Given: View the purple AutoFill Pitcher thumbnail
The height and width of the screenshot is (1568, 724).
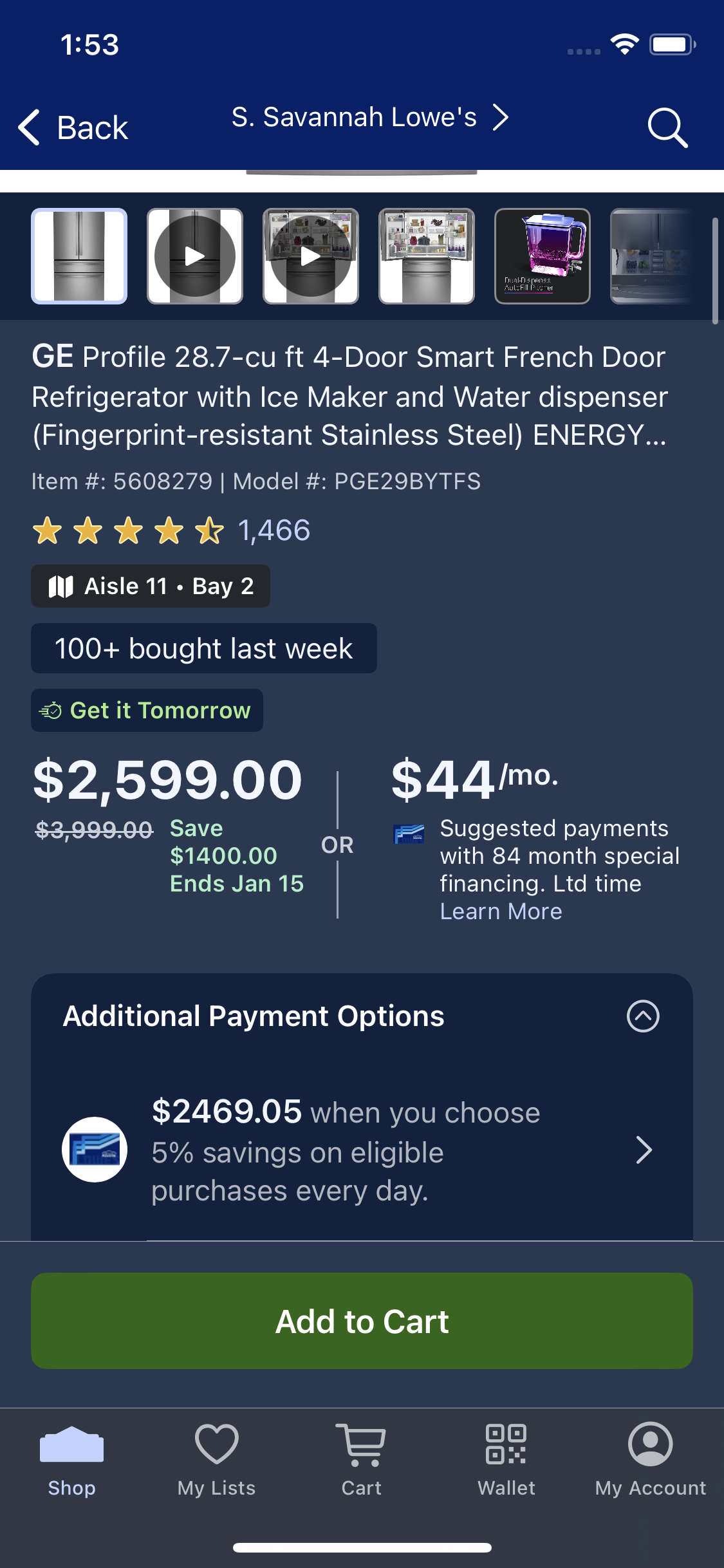Looking at the screenshot, I should click(x=543, y=256).
